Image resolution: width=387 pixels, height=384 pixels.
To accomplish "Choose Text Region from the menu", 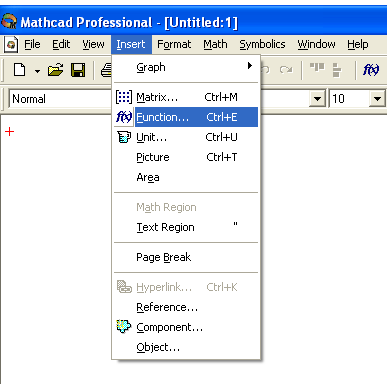I will (186, 227).
